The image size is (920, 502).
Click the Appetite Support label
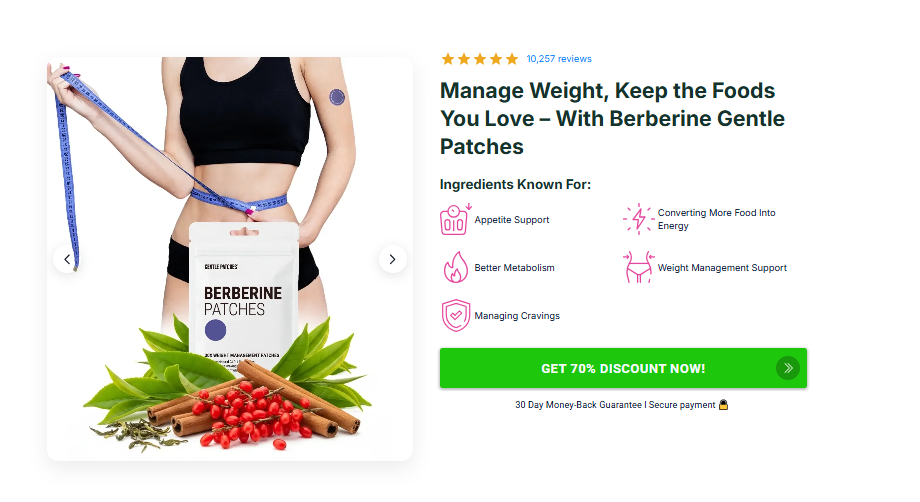[x=512, y=219]
